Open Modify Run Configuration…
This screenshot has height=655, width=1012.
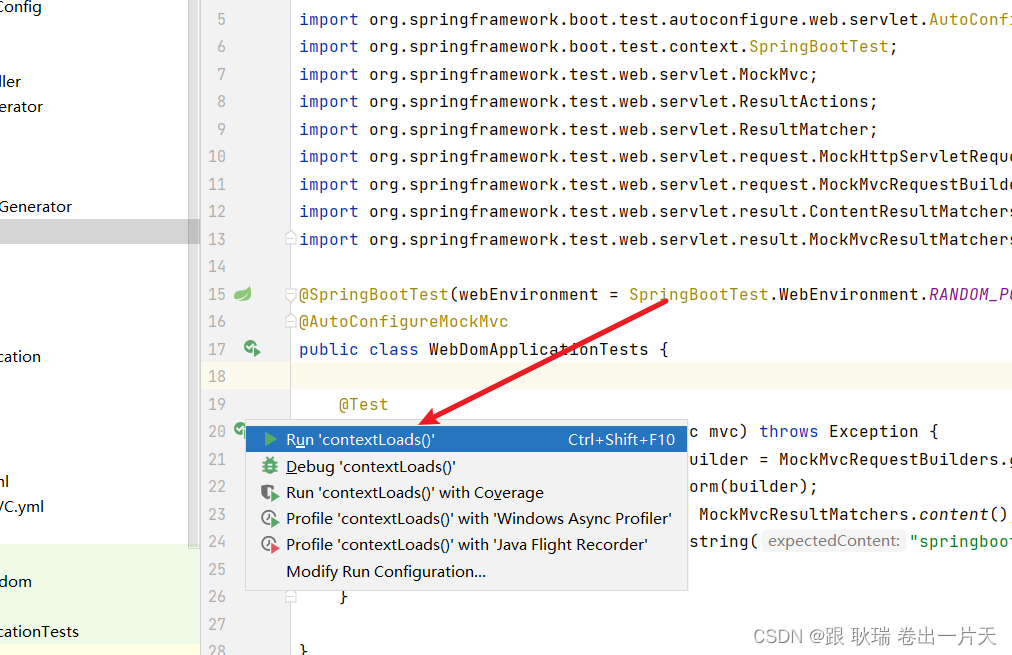point(466,572)
